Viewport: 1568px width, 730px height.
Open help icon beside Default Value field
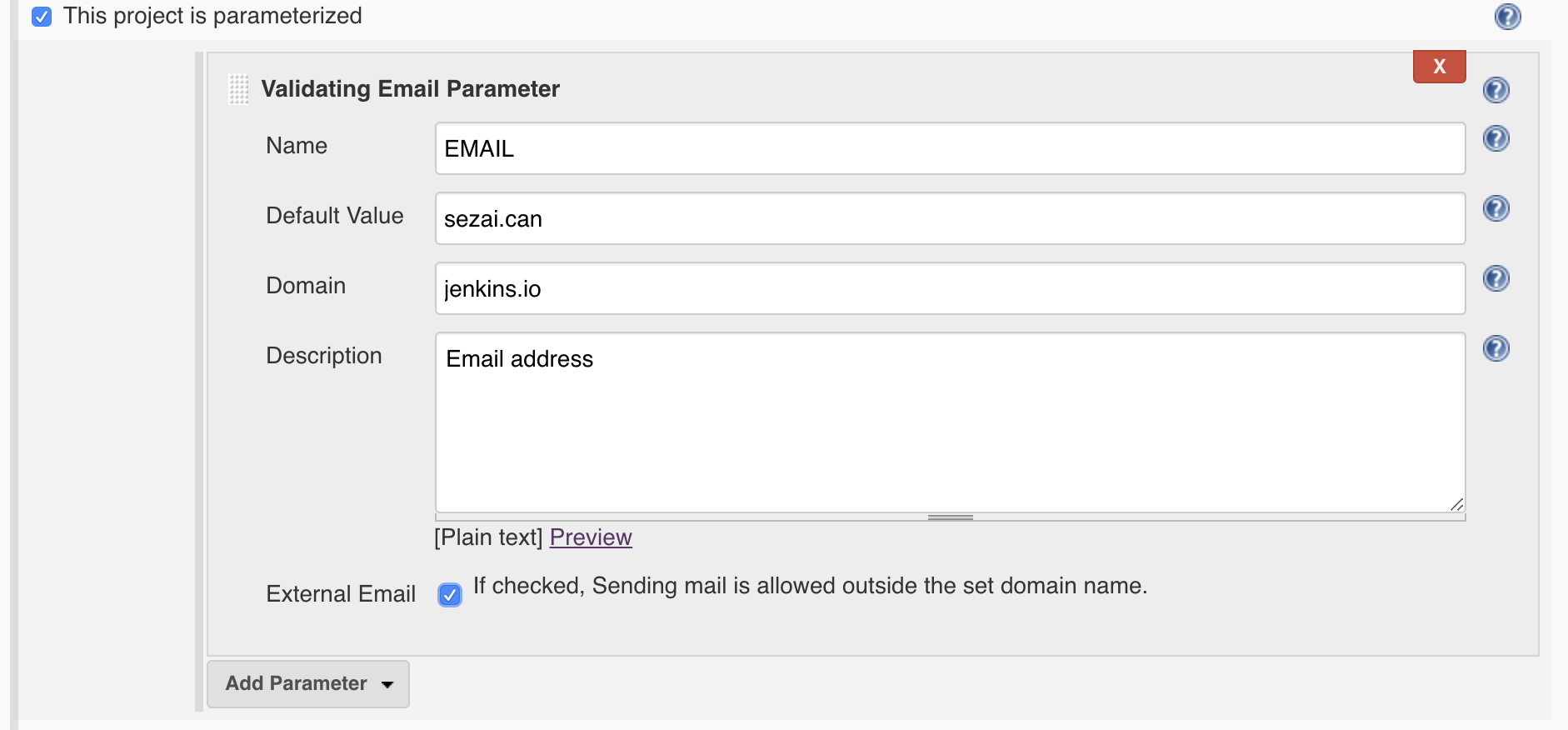[1496, 208]
